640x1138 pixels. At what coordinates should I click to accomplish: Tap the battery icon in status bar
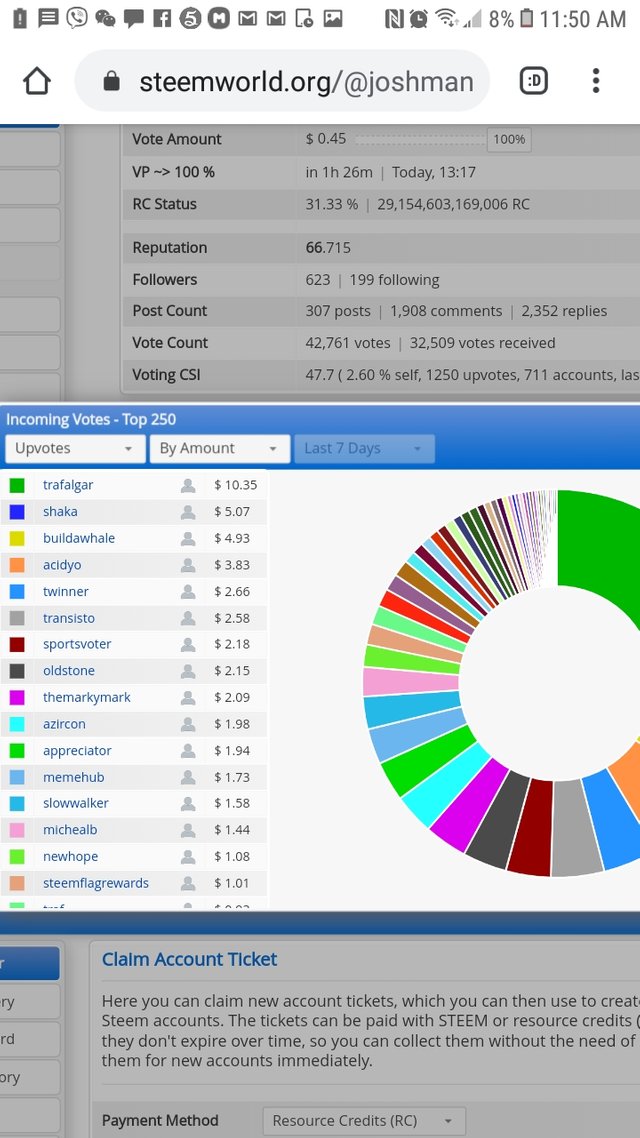[x=527, y=19]
